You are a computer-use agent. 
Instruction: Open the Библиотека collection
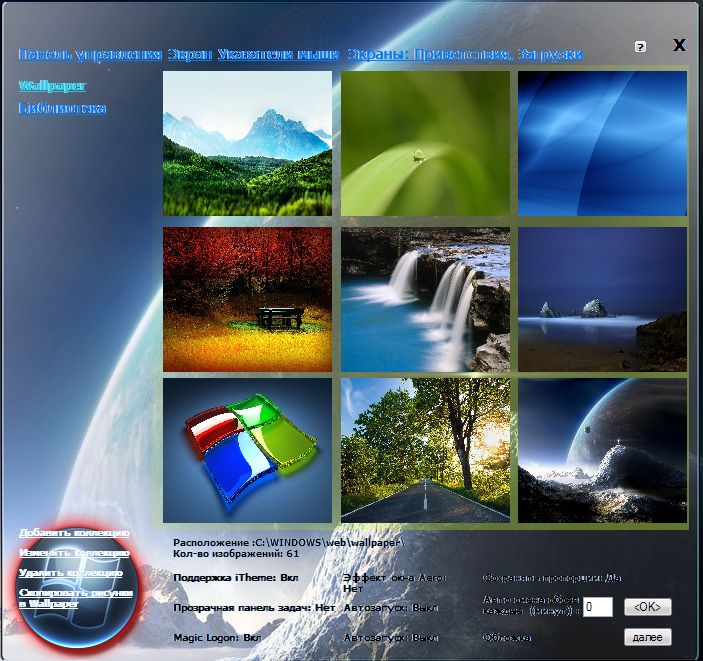pyautogui.click(x=62, y=109)
